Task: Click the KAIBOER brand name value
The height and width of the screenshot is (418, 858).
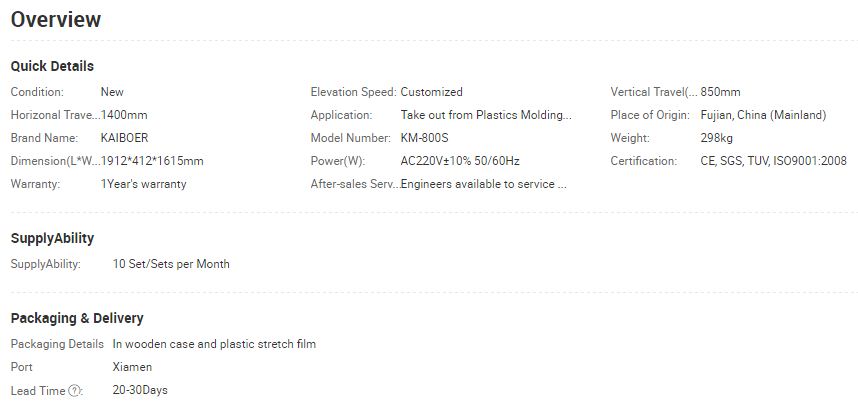Action: point(124,138)
